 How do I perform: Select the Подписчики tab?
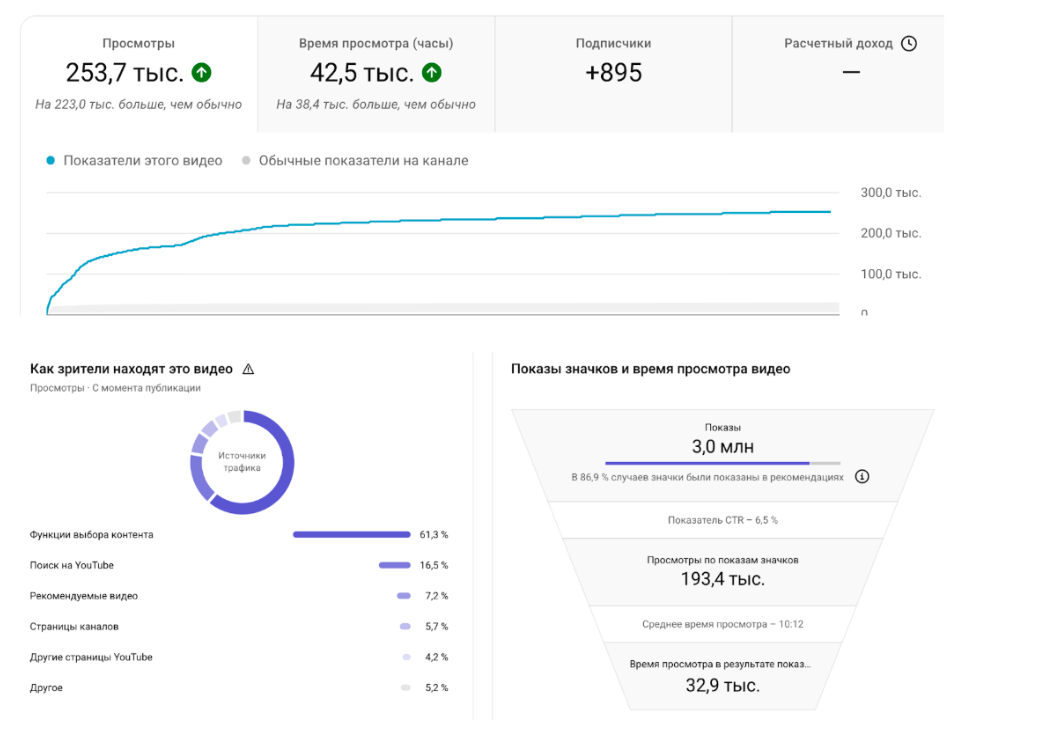613,74
